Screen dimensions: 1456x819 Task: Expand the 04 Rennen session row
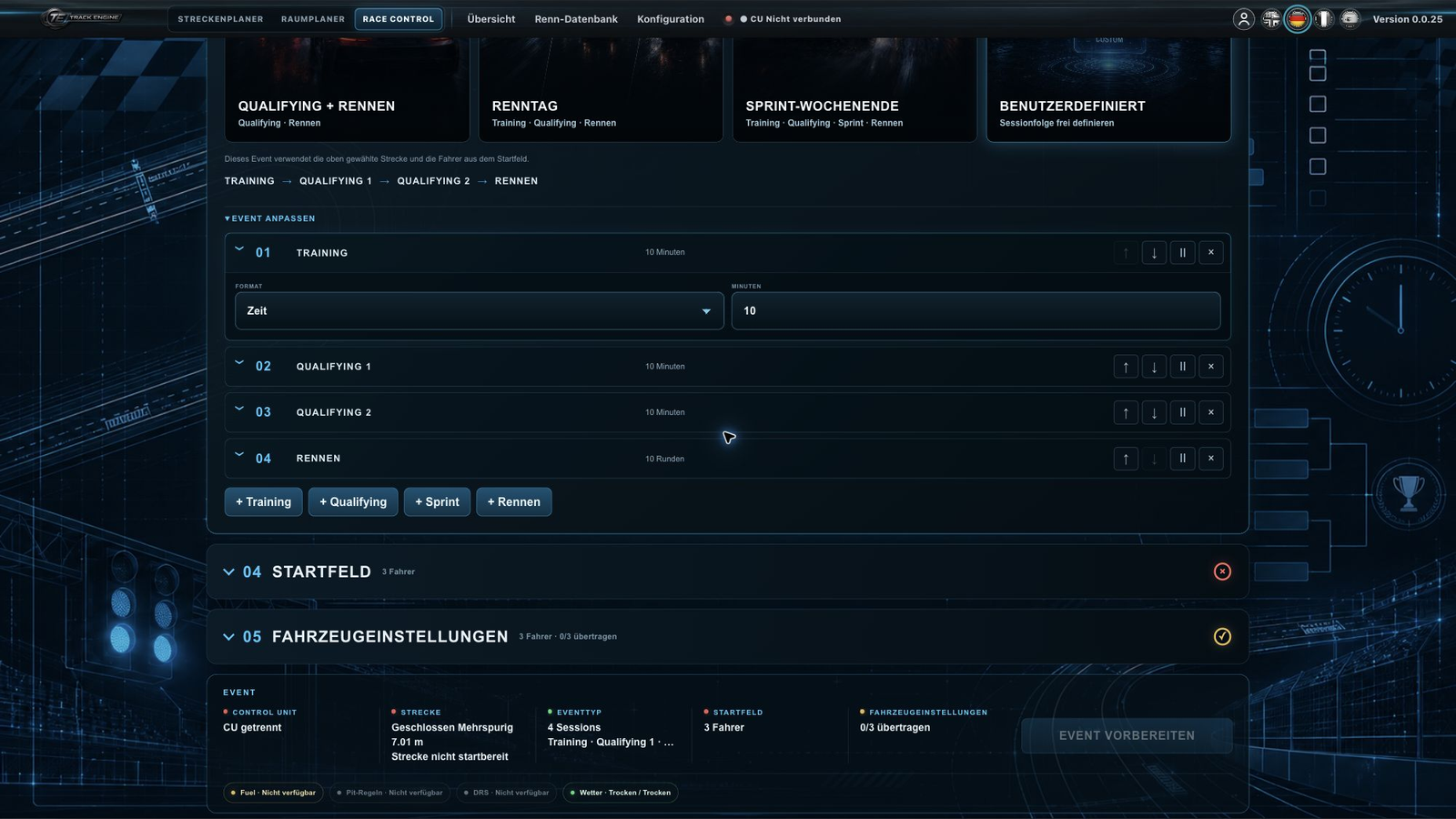(x=239, y=455)
